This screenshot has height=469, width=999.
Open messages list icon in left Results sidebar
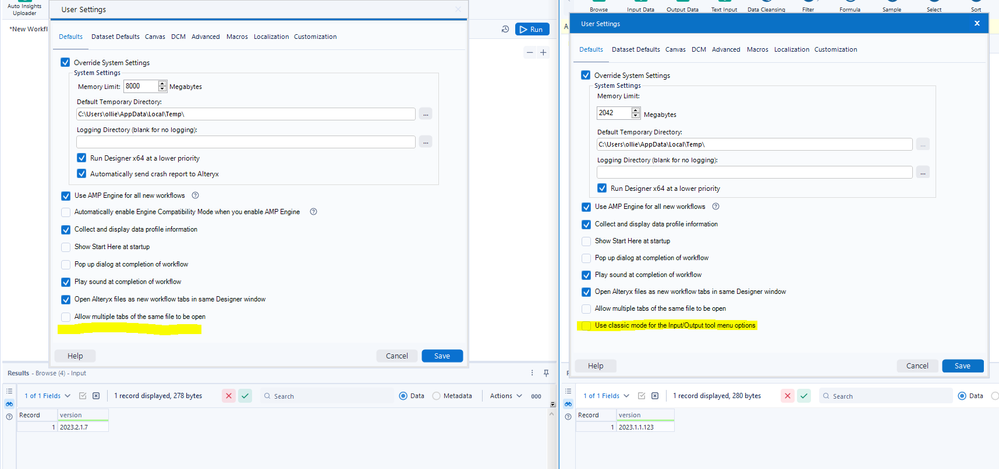9,391
